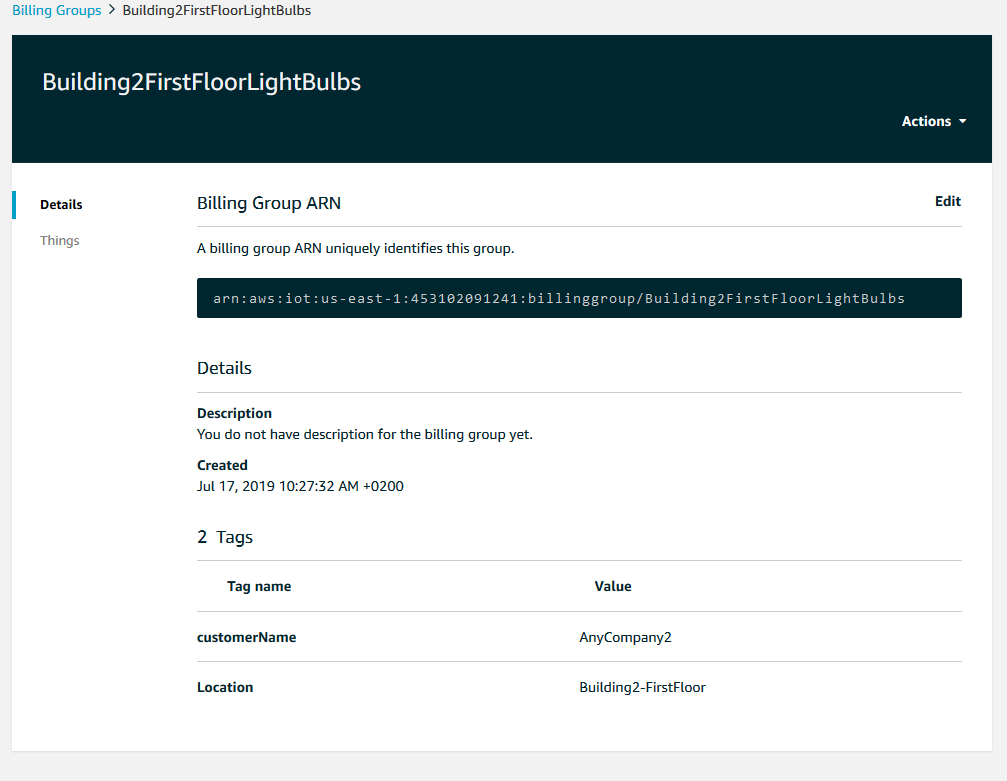Click the AnyCompany2 tag value

coord(625,637)
